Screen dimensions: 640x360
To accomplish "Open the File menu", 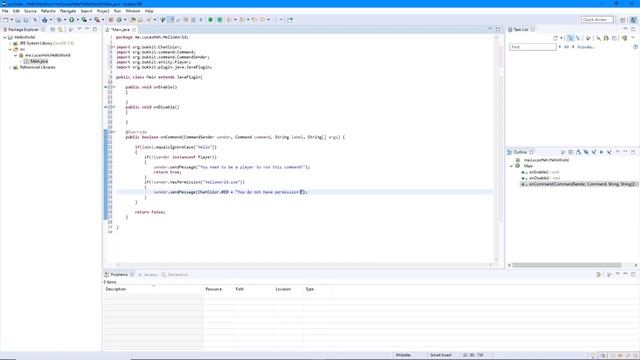I will tap(5, 11).
